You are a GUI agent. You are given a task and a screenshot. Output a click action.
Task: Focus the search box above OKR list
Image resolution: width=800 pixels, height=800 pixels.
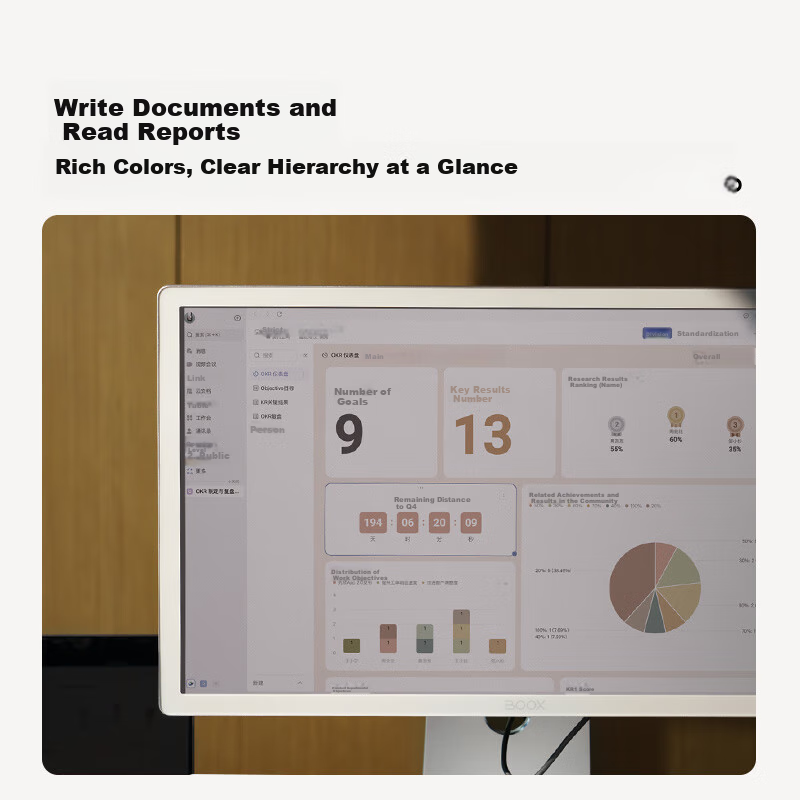[x=276, y=355]
